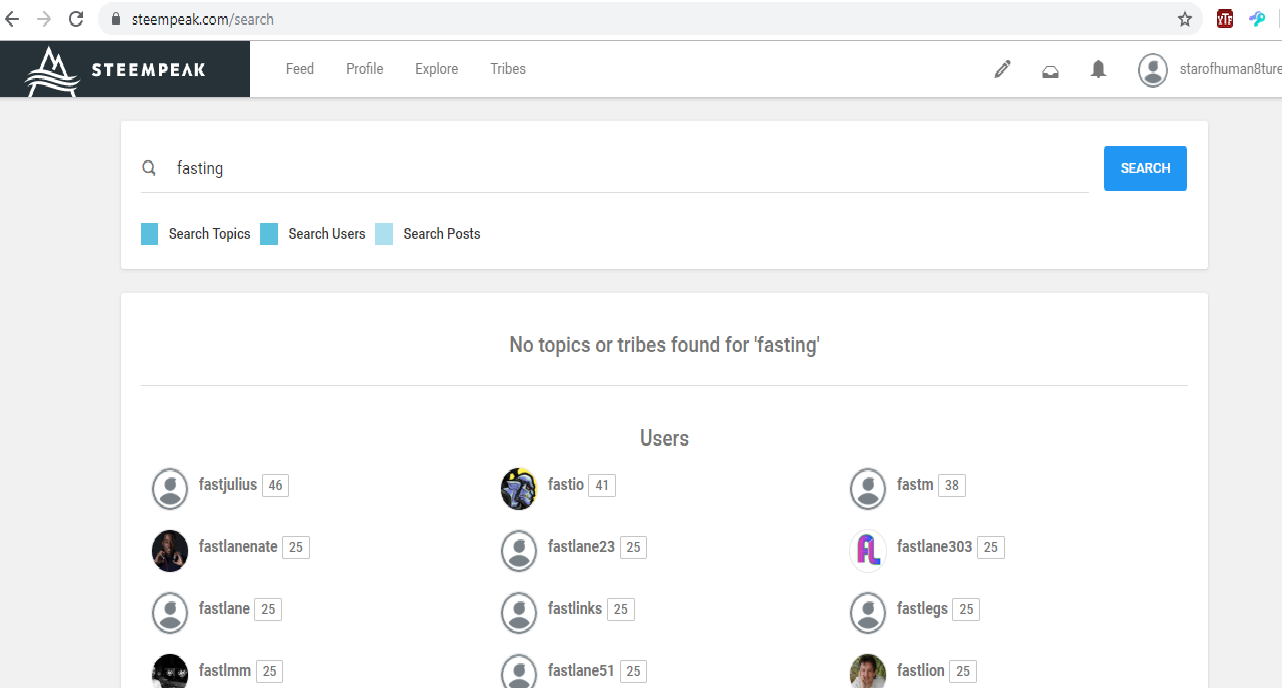The width and height of the screenshot is (1282, 688).
Task: Toggle the Search Users checkbox
Action: (269, 234)
